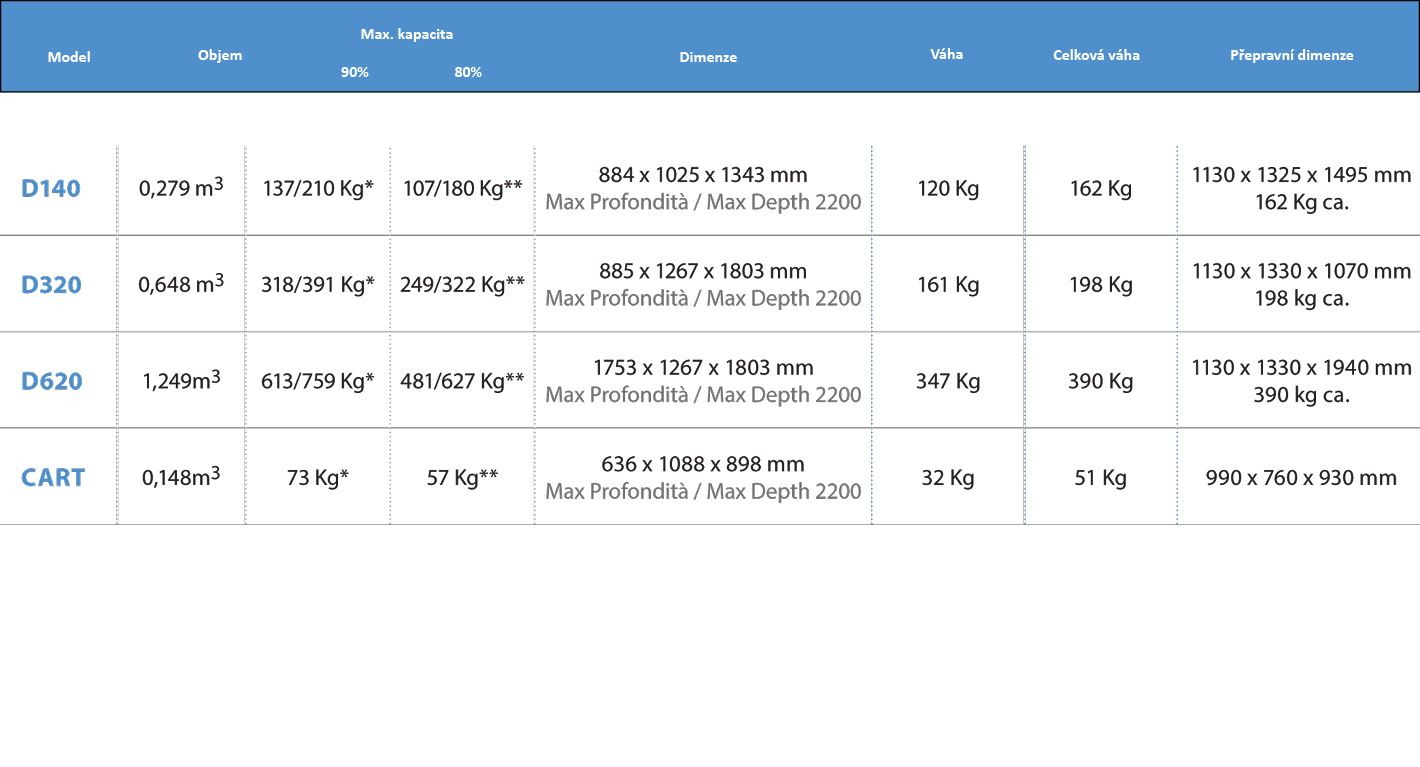
Task: Click dimensions 884 x 1025 x 1343 mm
Action: [703, 175]
